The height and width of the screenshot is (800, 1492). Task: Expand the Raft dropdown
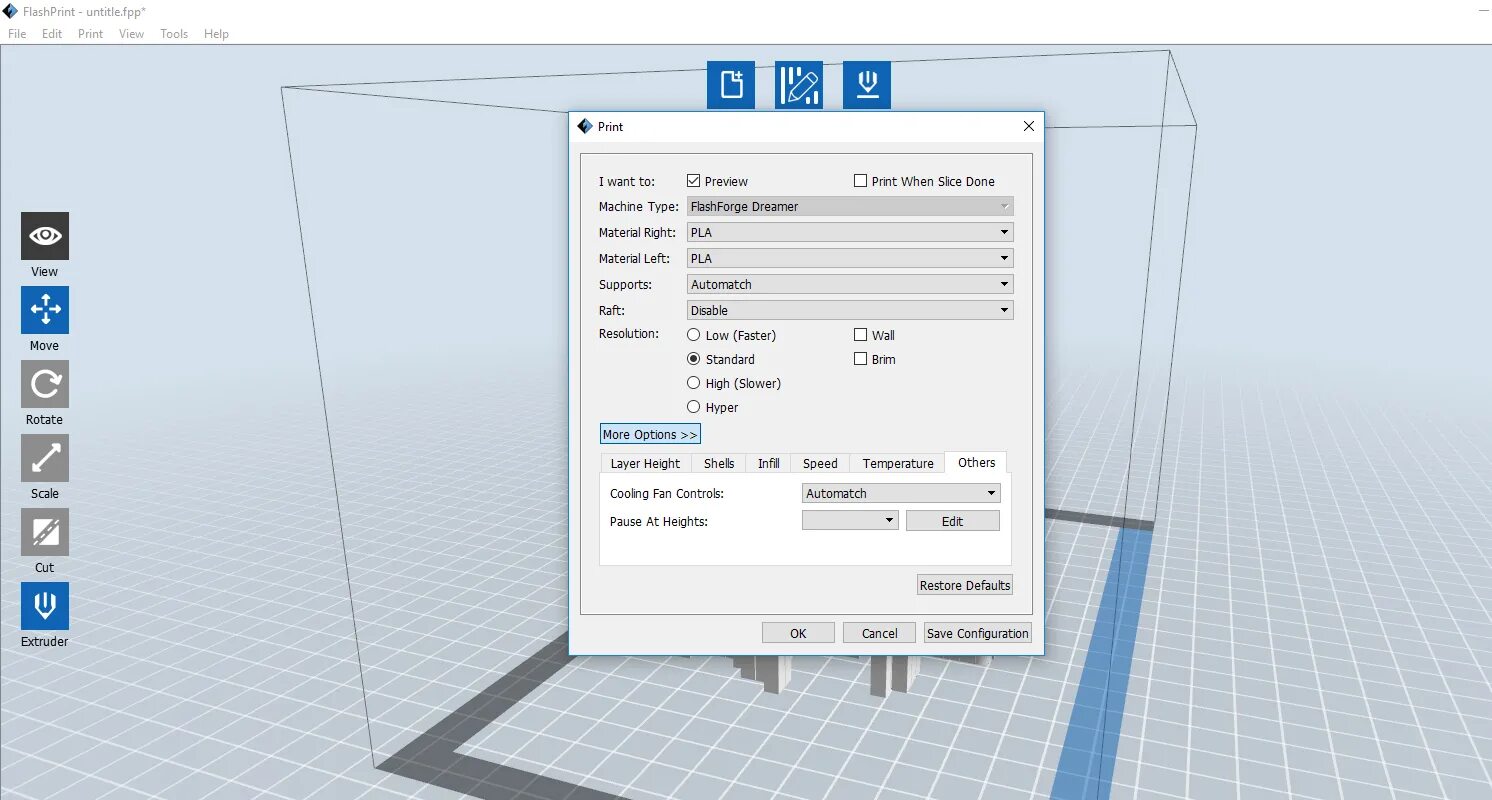pos(850,310)
